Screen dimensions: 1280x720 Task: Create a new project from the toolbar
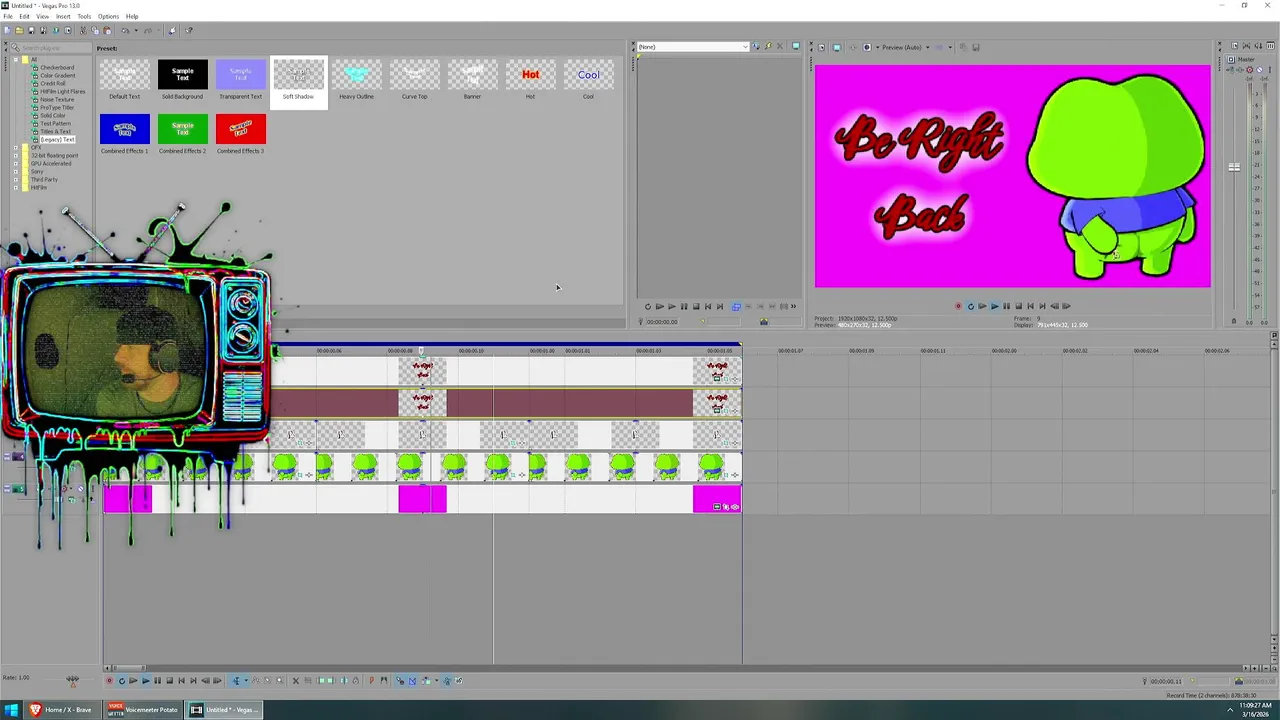click(8, 30)
